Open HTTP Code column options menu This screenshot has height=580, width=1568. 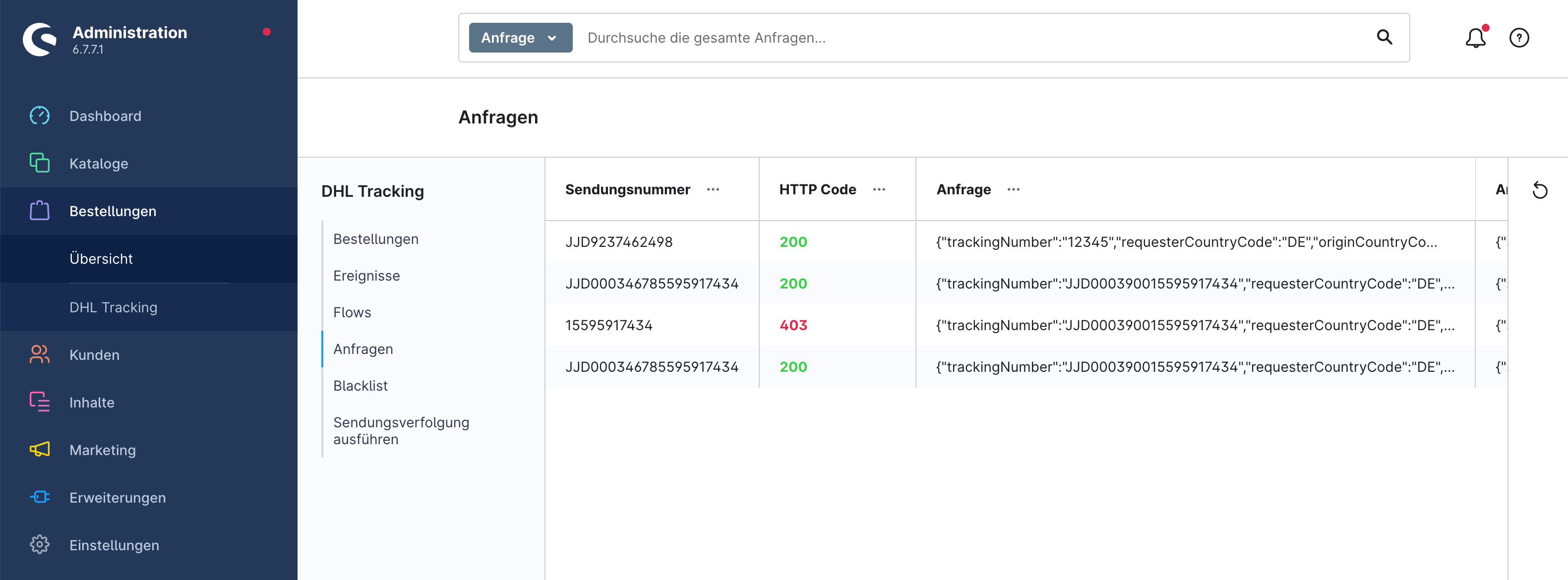tap(878, 189)
